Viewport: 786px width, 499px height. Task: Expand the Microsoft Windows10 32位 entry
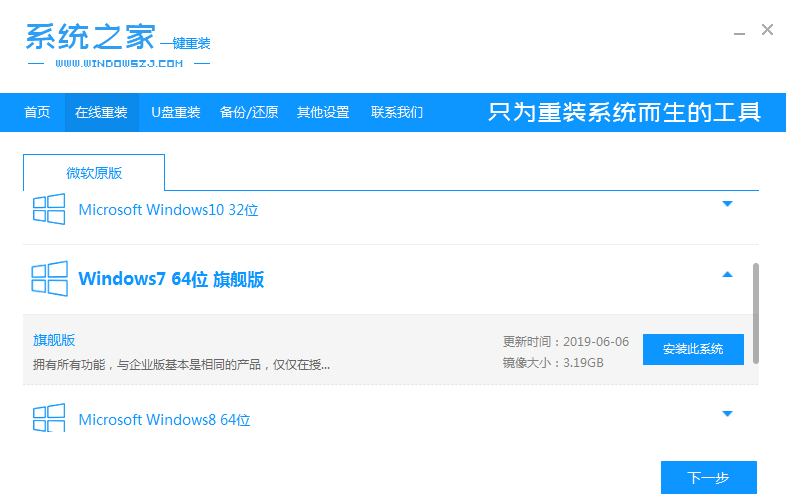click(x=727, y=204)
